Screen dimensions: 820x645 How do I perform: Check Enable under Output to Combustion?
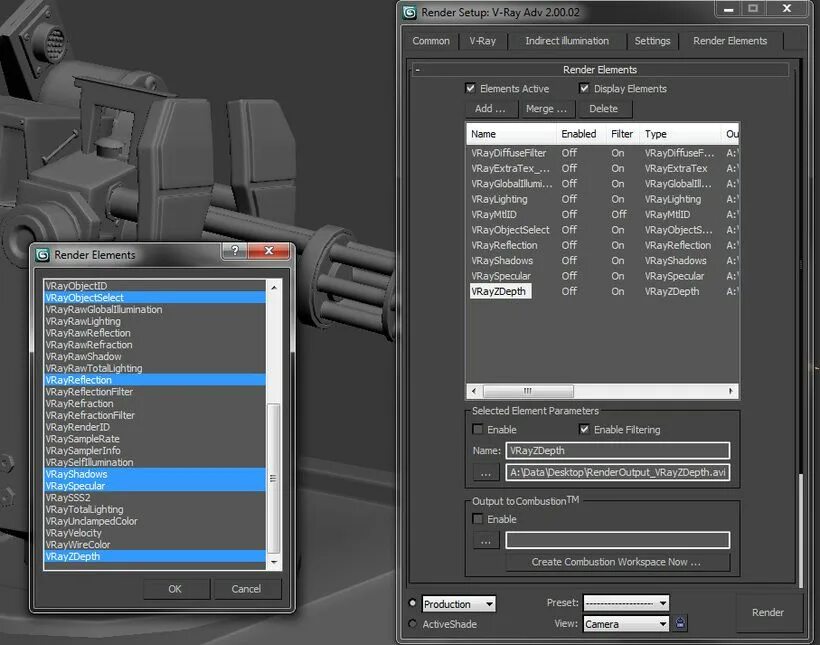tap(477, 518)
